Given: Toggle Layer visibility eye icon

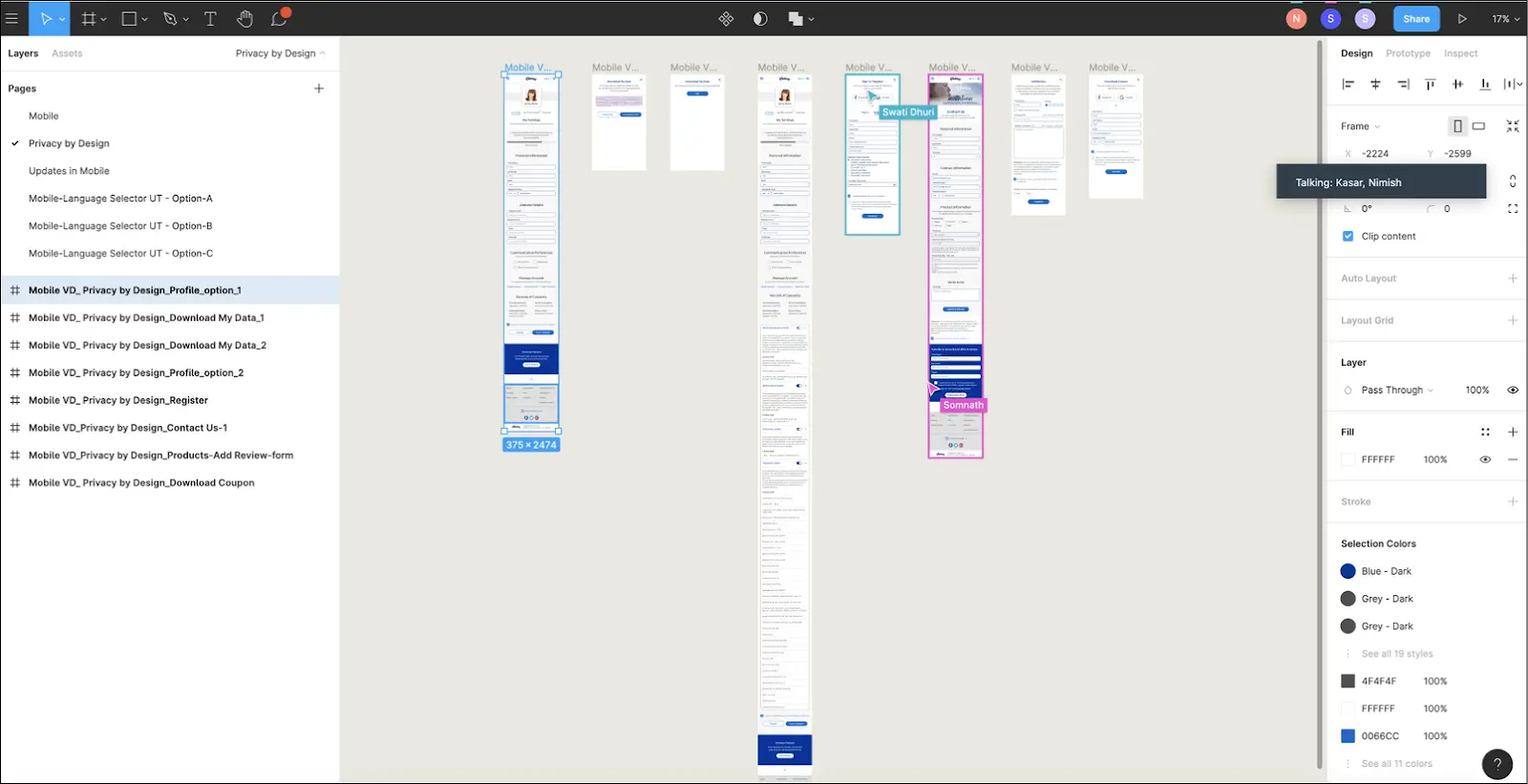Looking at the screenshot, I should pyautogui.click(x=1513, y=390).
